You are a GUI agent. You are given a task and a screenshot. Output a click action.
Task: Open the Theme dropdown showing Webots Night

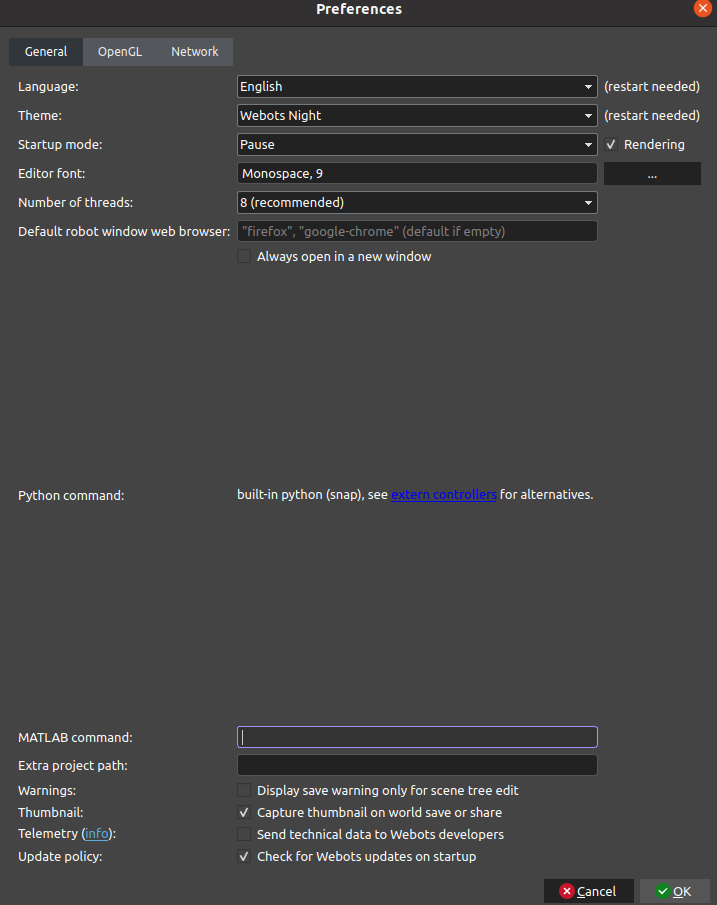(417, 115)
